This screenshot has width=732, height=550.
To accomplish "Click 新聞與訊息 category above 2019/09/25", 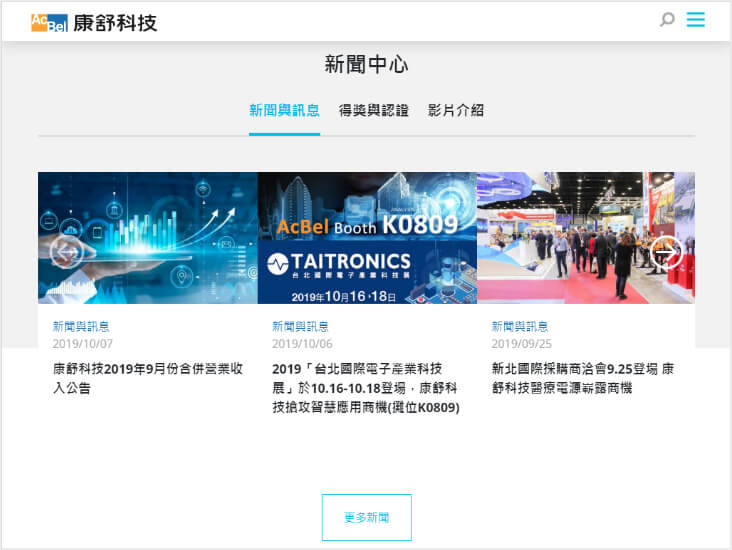I will click(x=520, y=326).
